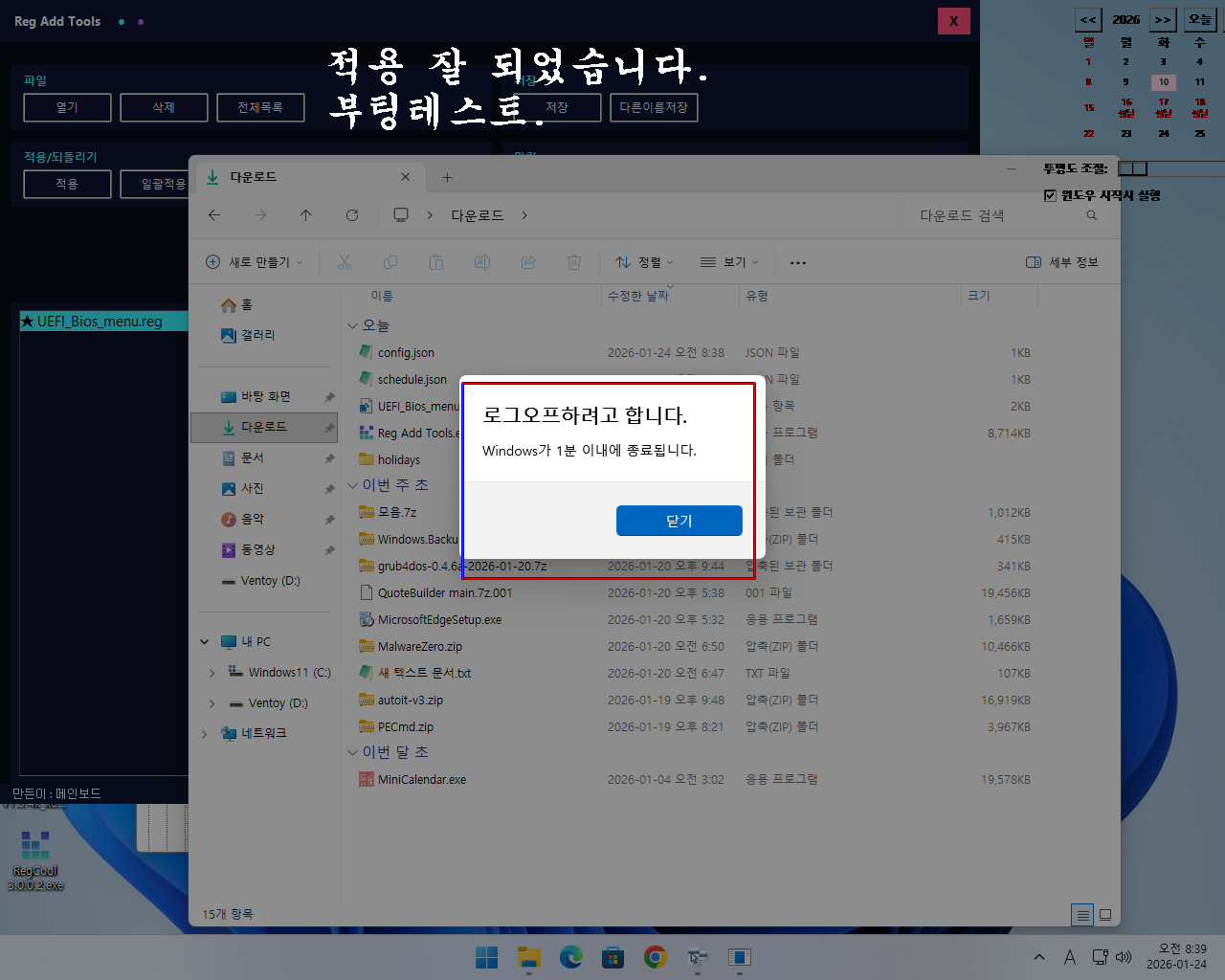Select config.json file

click(x=406, y=352)
